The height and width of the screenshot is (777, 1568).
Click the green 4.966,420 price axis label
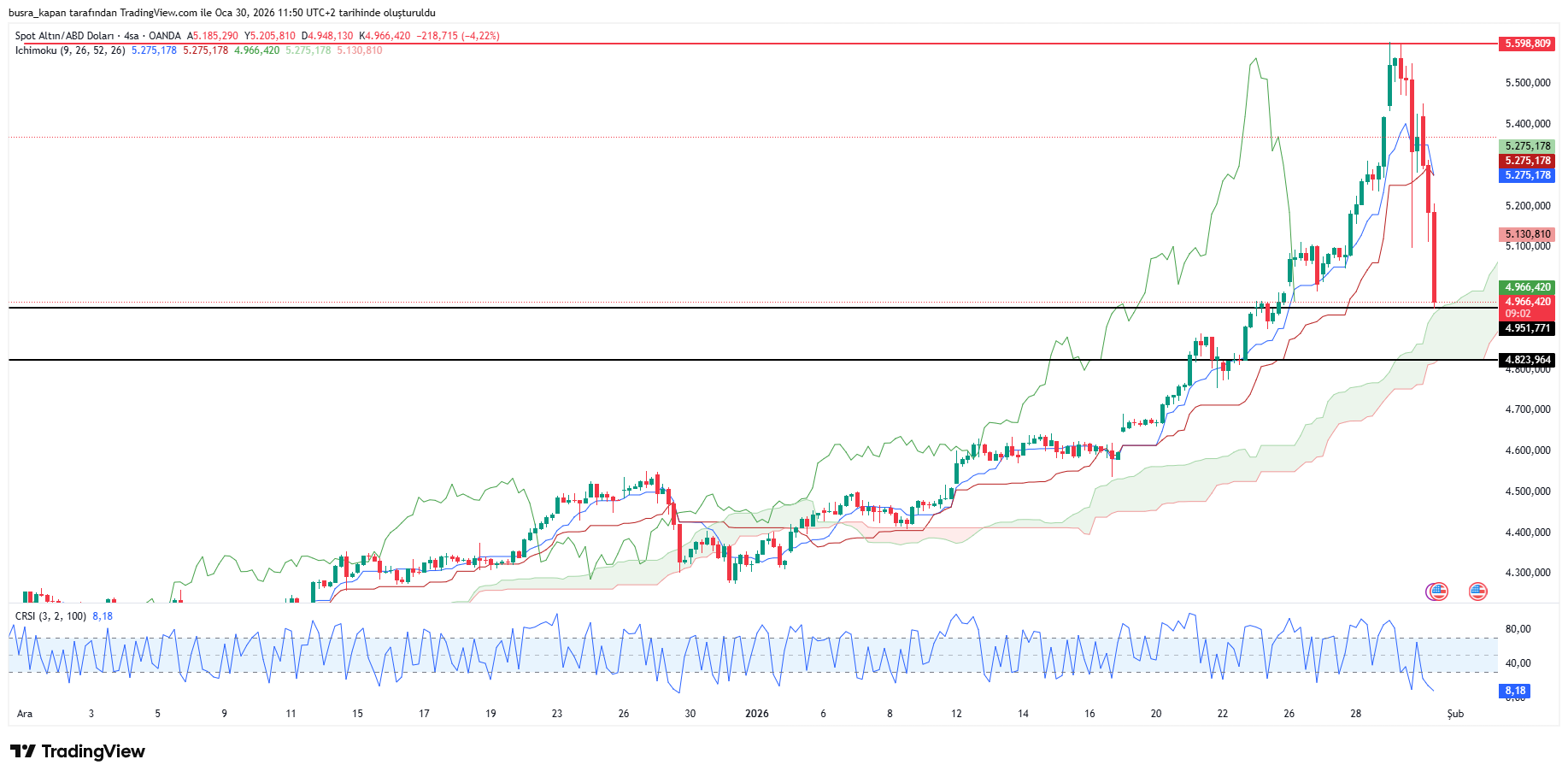click(1527, 287)
